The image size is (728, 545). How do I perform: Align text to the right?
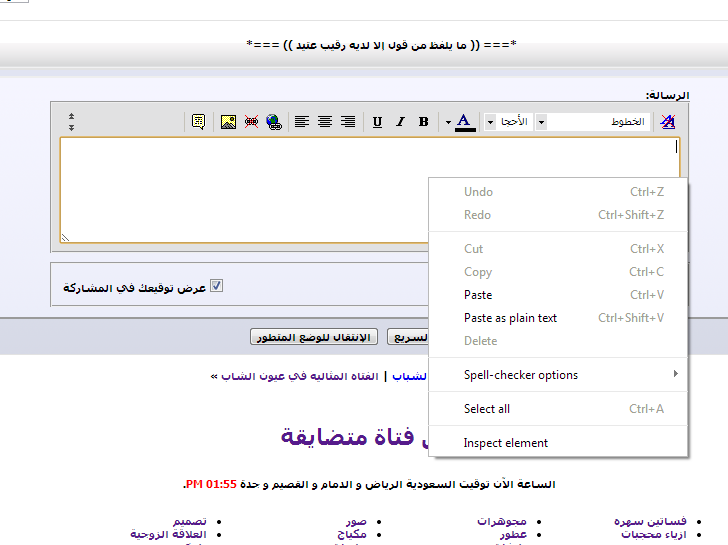(x=348, y=122)
